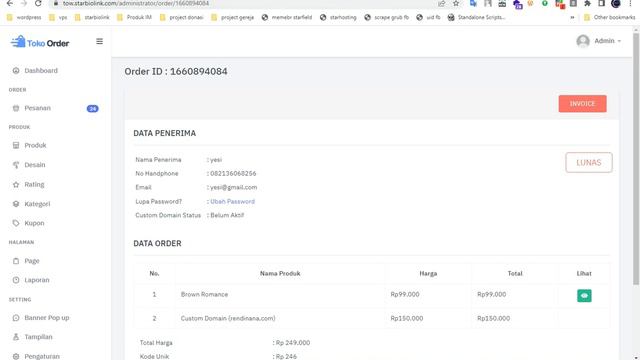Click the Desain paint icon

pyautogui.click(x=16, y=165)
